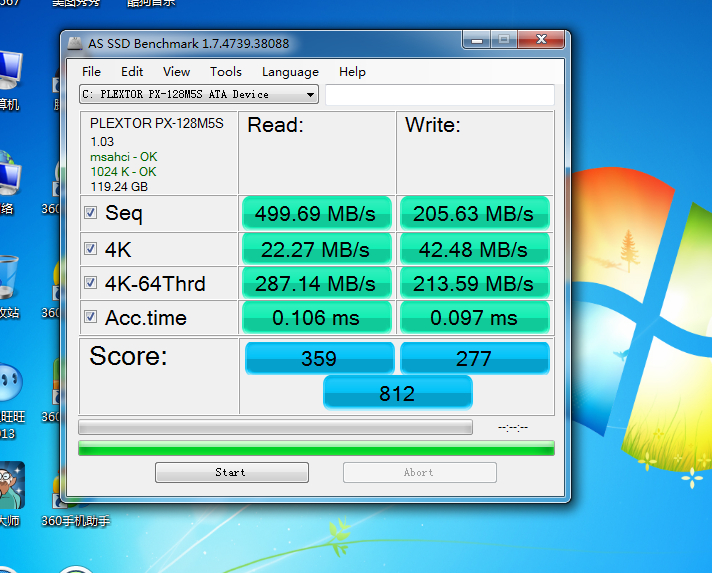The height and width of the screenshot is (573, 712).
Task: Toggle the Seq test checkbox
Action: click(x=90, y=212)
